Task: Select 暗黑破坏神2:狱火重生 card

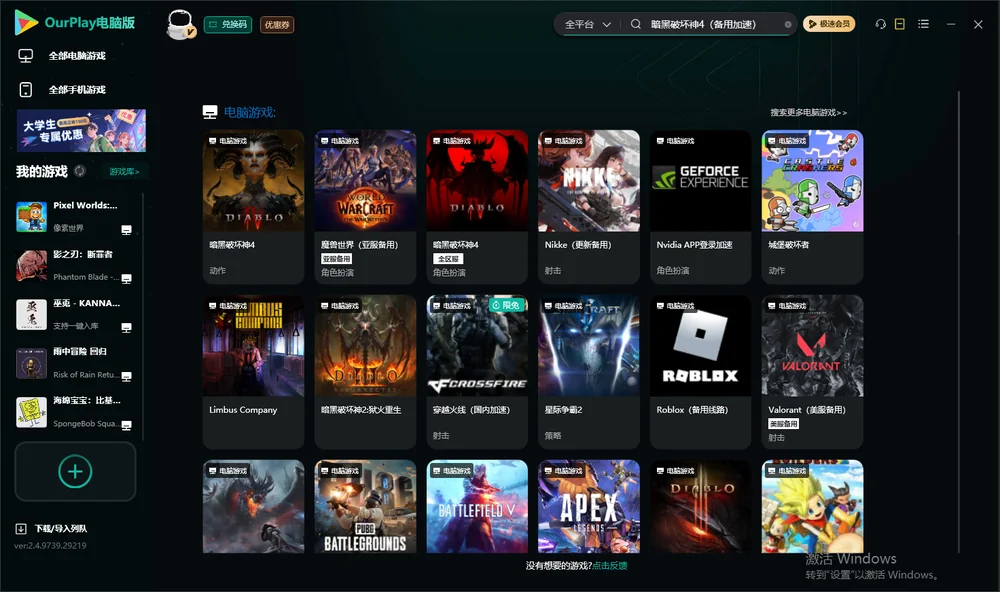Action: click(x=365, y=372)
